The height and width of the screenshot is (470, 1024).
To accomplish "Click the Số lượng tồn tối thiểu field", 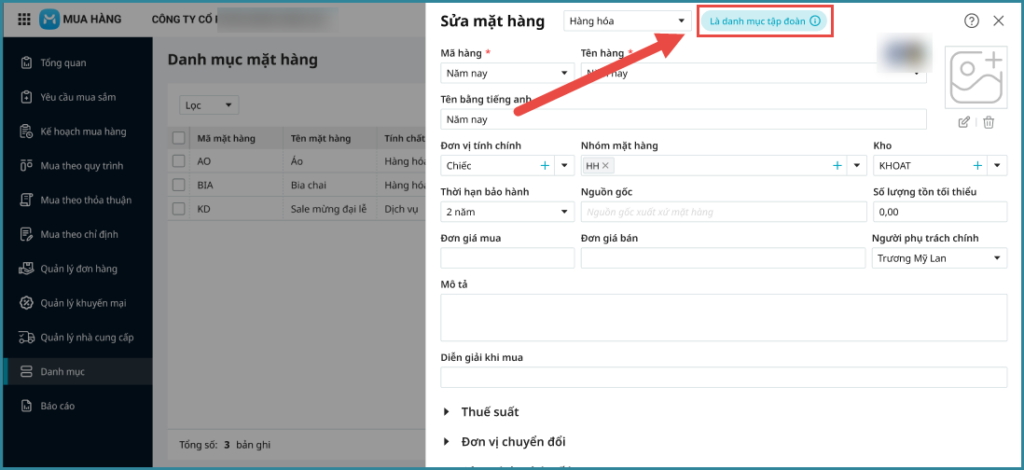I will pos(940,212).
